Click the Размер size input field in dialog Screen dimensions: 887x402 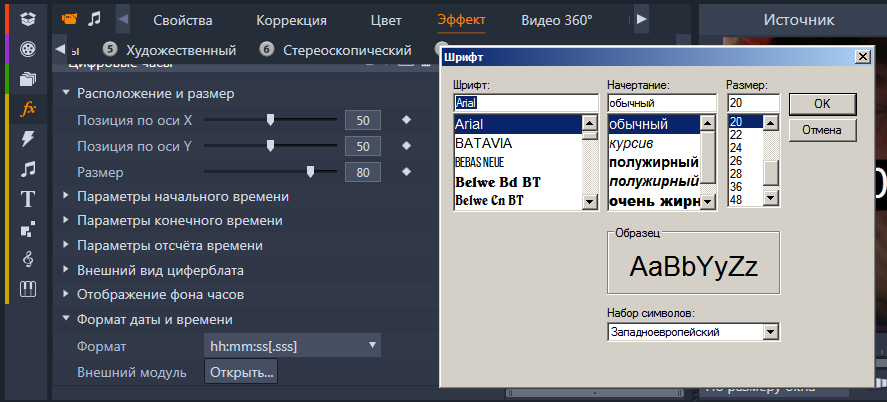click(753, 103)
